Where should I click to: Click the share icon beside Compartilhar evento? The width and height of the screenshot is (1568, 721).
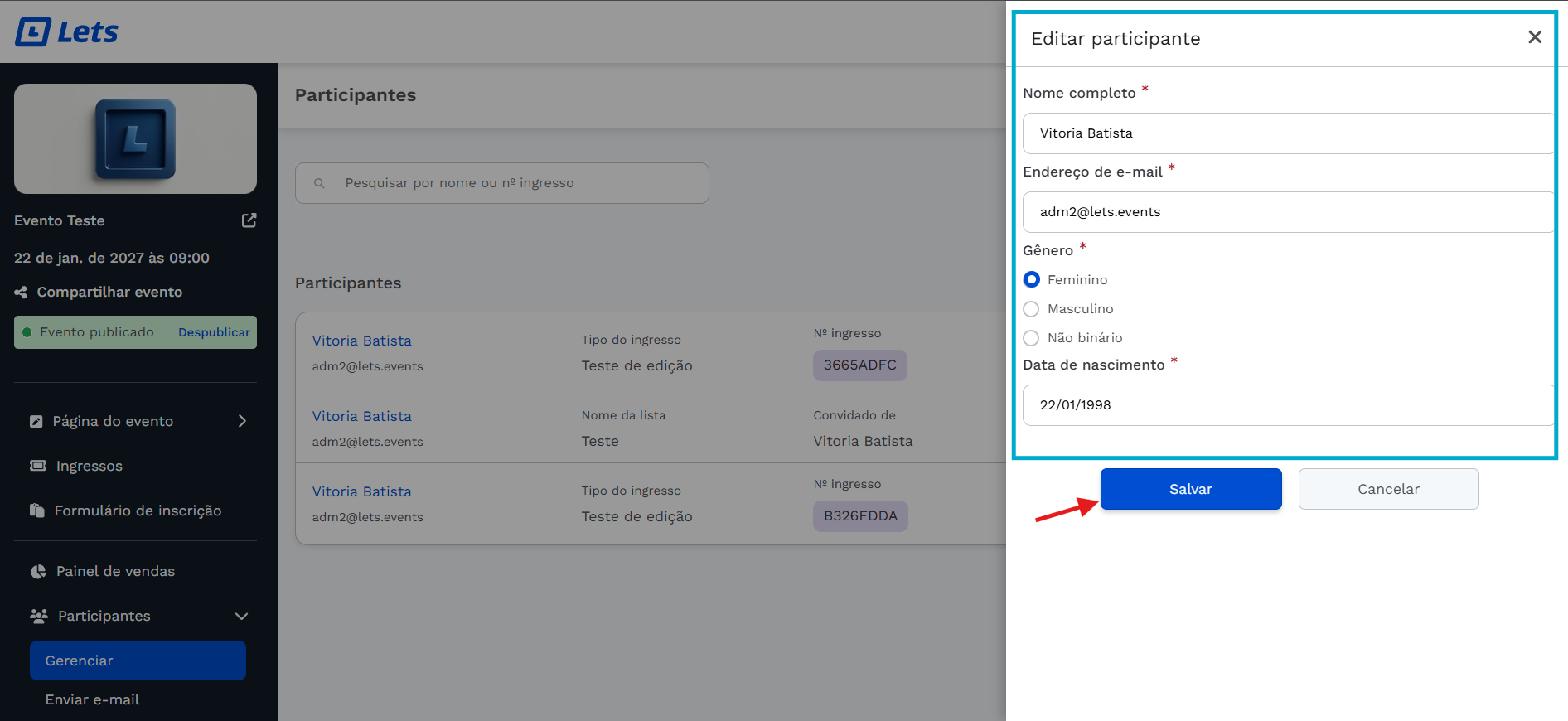pyautogui.click(x=21, y=293)
